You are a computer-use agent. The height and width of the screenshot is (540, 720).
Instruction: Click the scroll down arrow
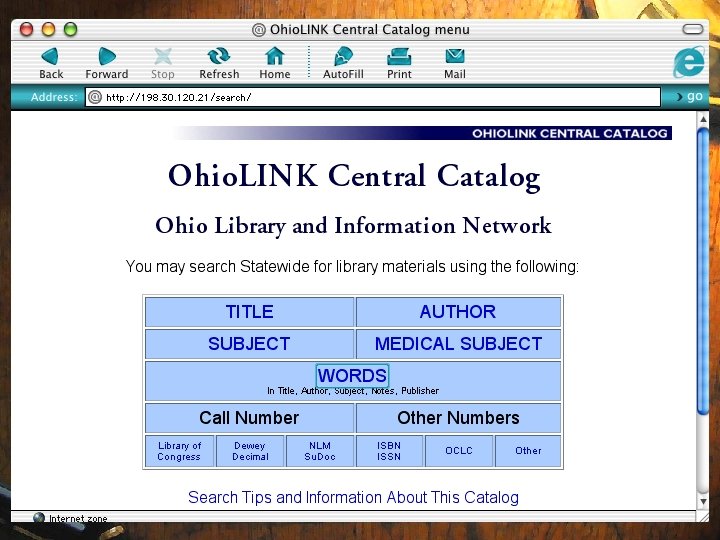(x=703, y=501)
